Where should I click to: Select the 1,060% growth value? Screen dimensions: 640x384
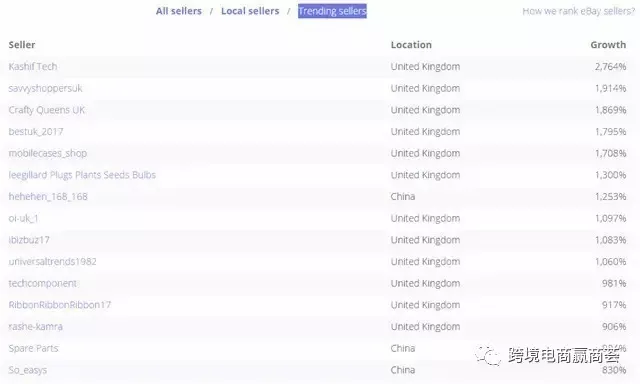(x=611, y=262)
